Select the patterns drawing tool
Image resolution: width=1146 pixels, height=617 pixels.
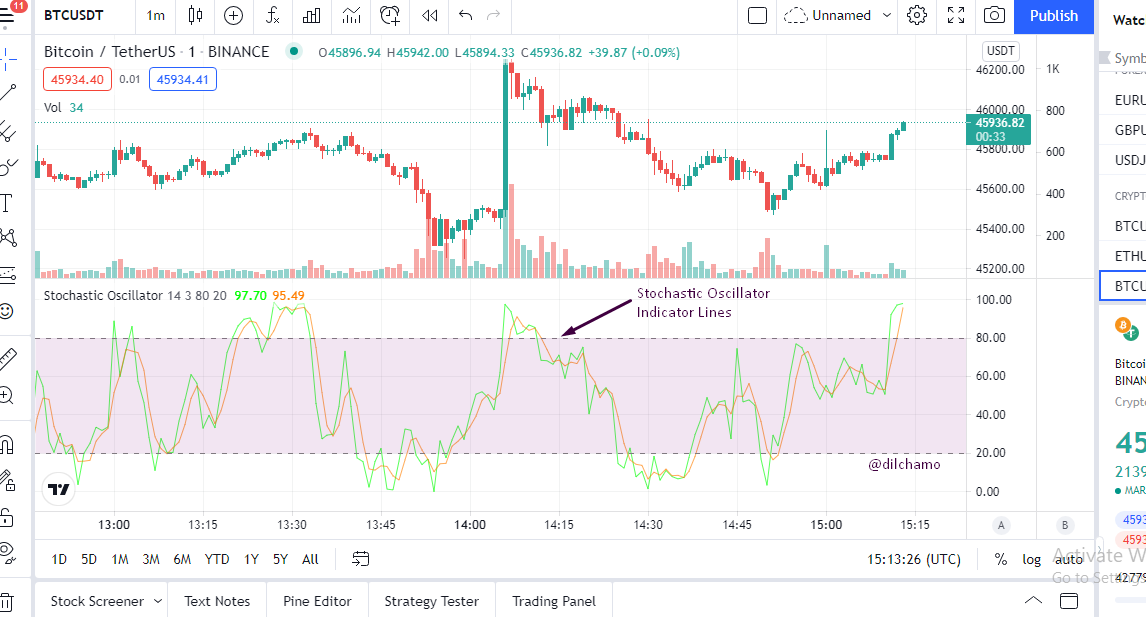coord(7,238)
